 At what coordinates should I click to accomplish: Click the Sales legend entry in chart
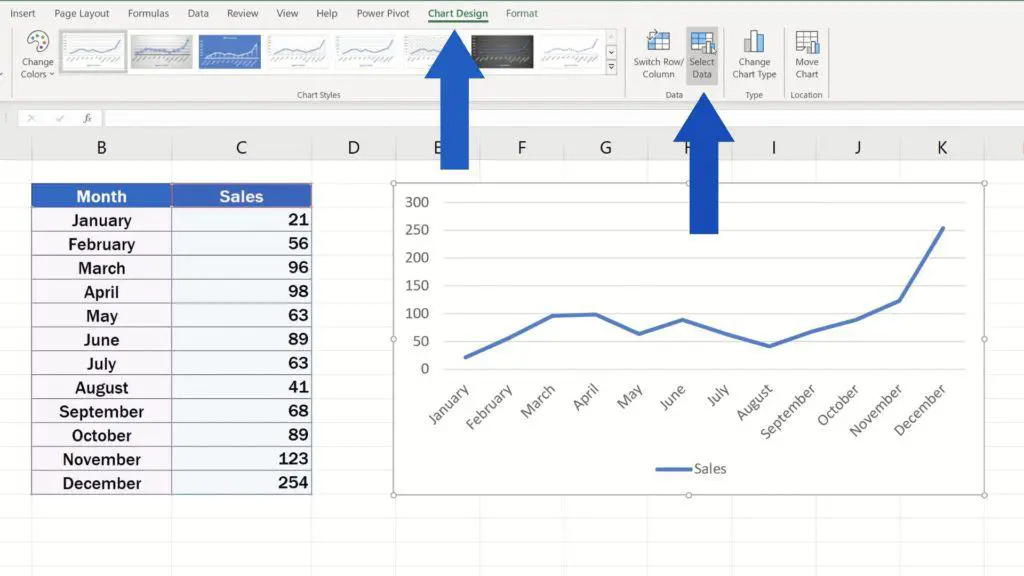point(691,469)
